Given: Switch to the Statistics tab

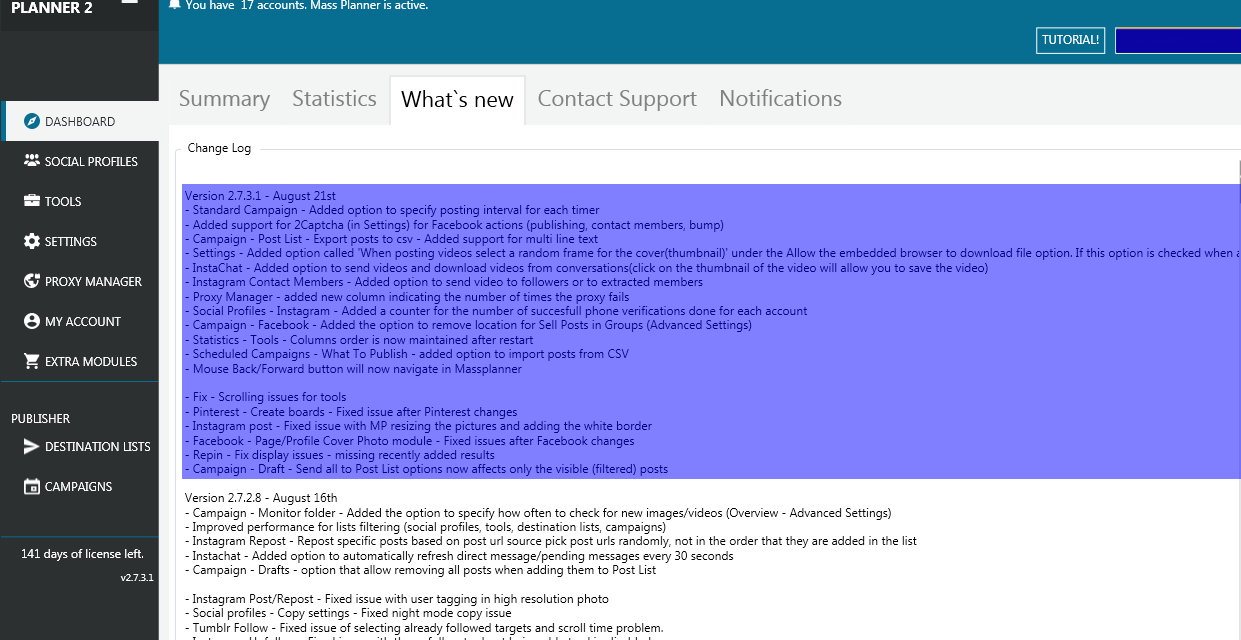Looking at the screenshot, I should tap(333, 98).
